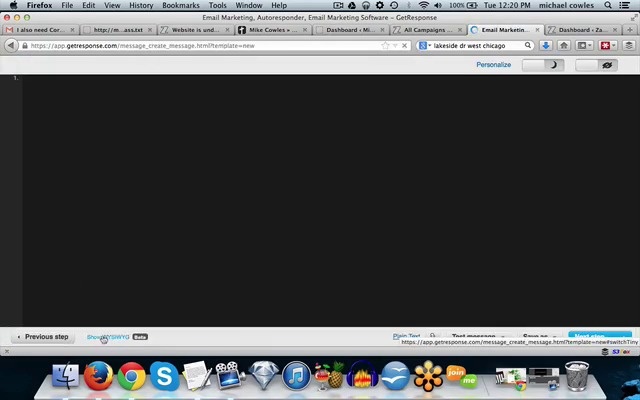Click the volume icon in menu bar
Image resolution: width=640 pixels, height=400 pixels.
point(438,5)
